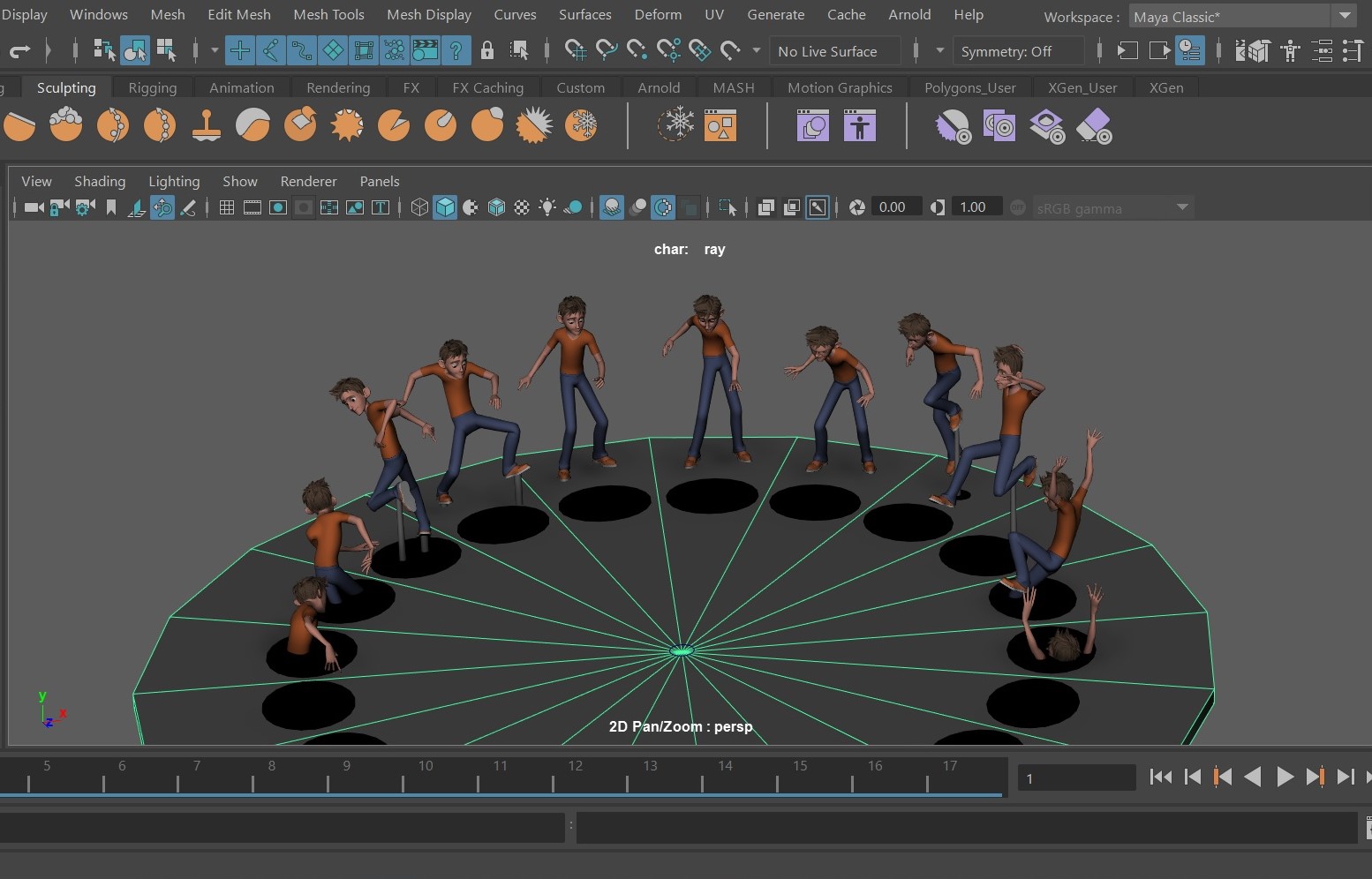
Task: Toggle use all lights bulb icon
Action: pyautogui.click(x=547, y=207)
